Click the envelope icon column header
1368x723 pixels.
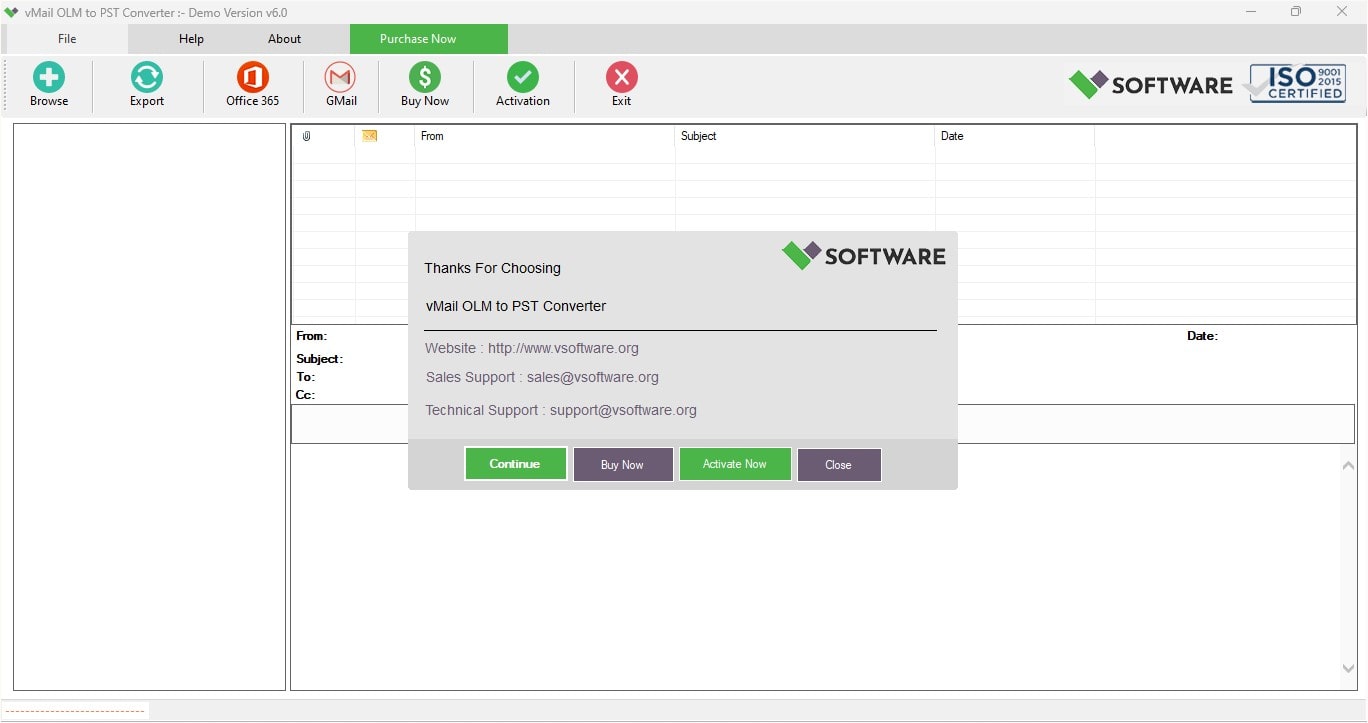369,136
